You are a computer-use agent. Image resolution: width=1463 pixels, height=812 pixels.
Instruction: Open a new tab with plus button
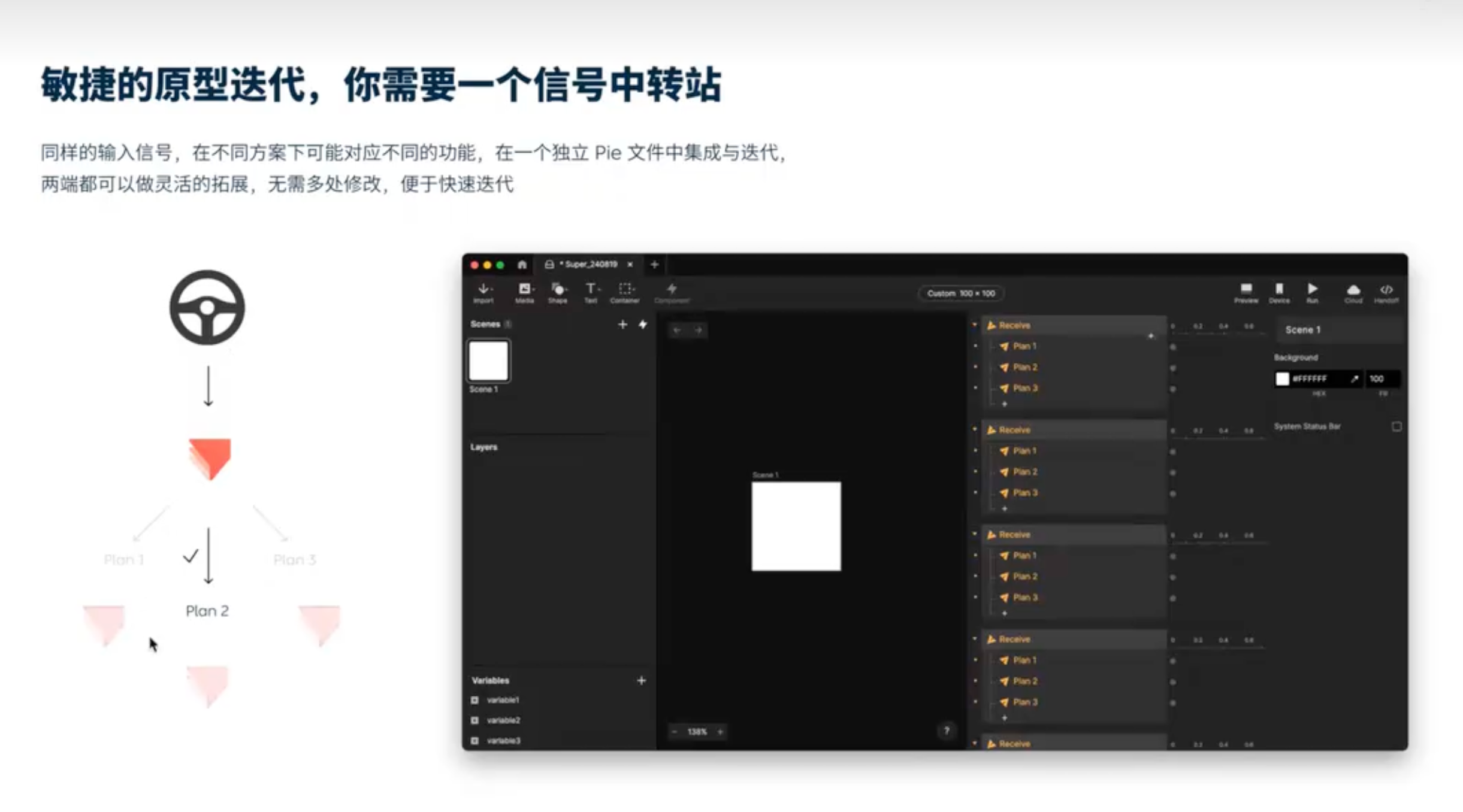click(x=654, y=264)
